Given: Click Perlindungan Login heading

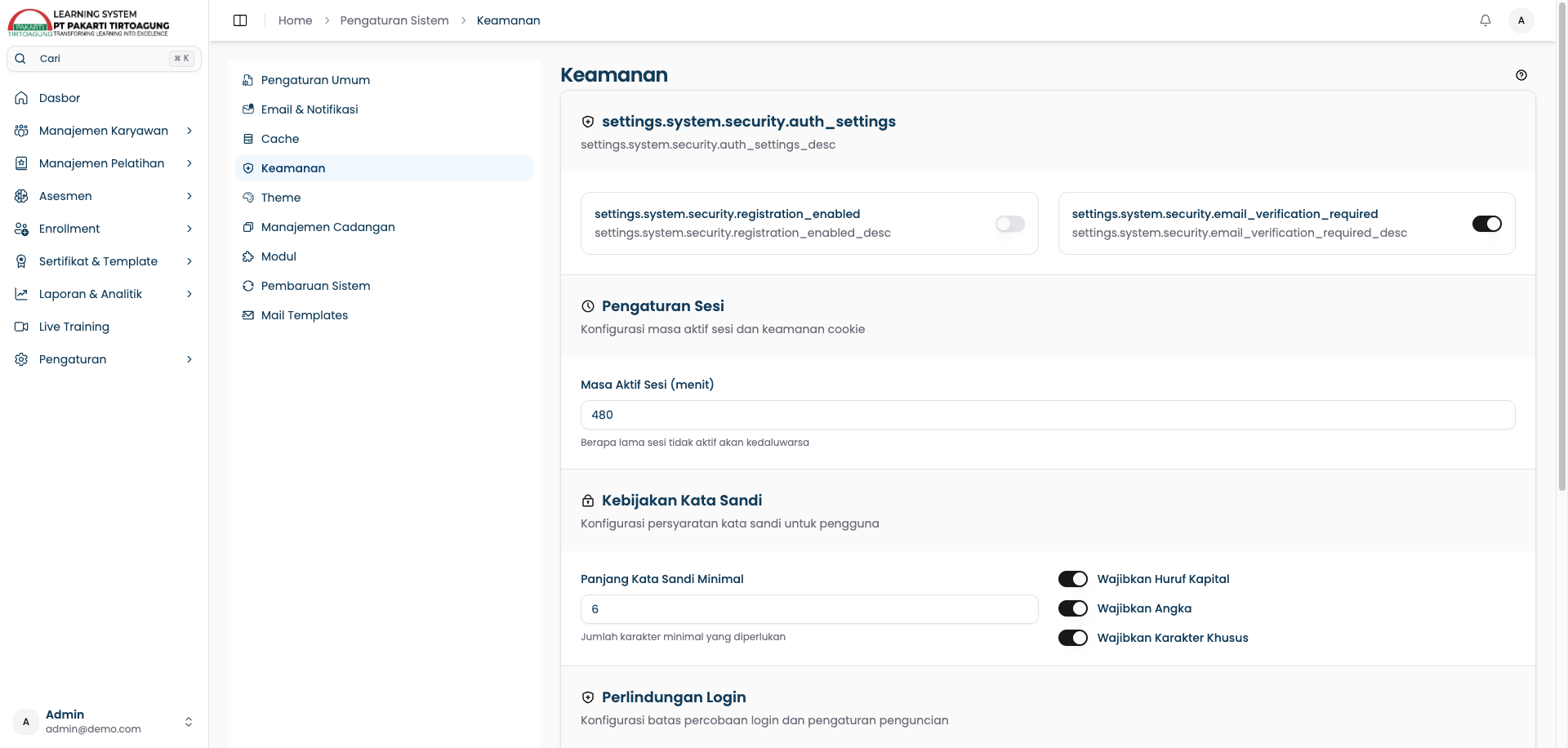Looking at the screenshot, I should pyautogui.click(x=674, y=697).
